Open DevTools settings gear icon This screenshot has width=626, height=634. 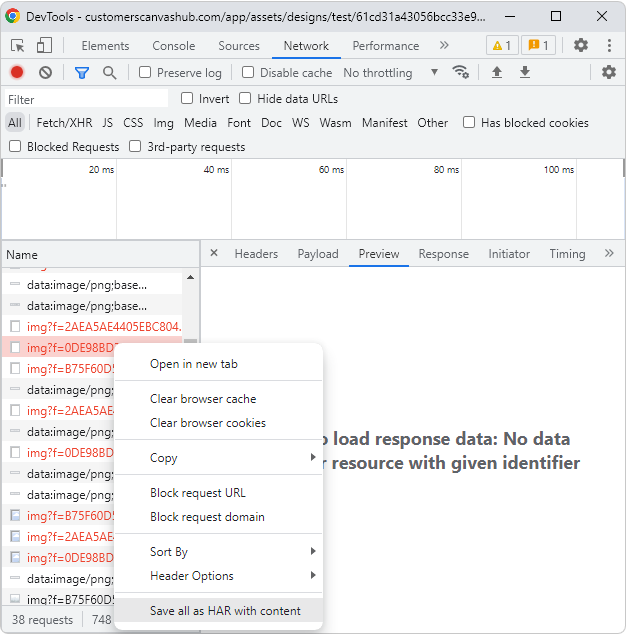(x=581, y=45)
